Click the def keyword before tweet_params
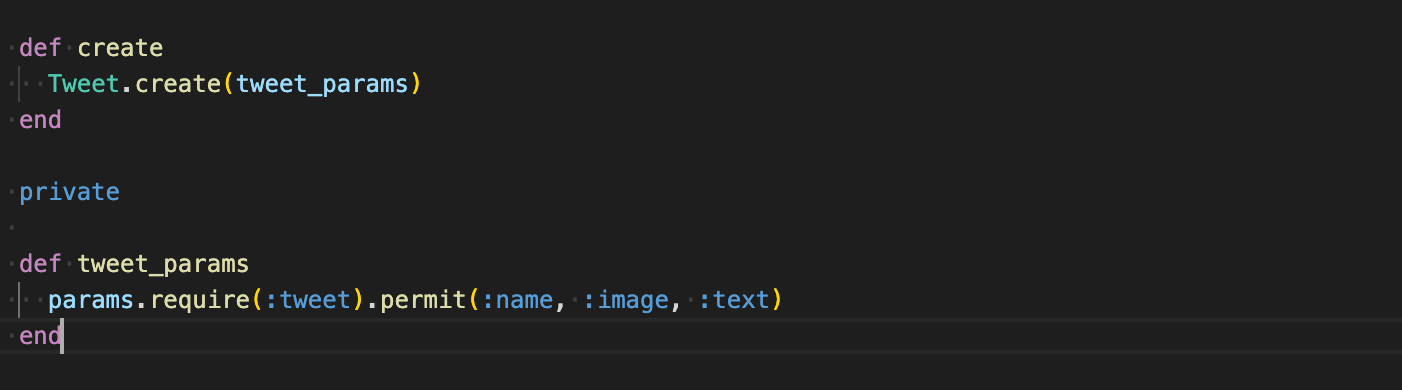Screen dimensions: 1402x390 40,264
